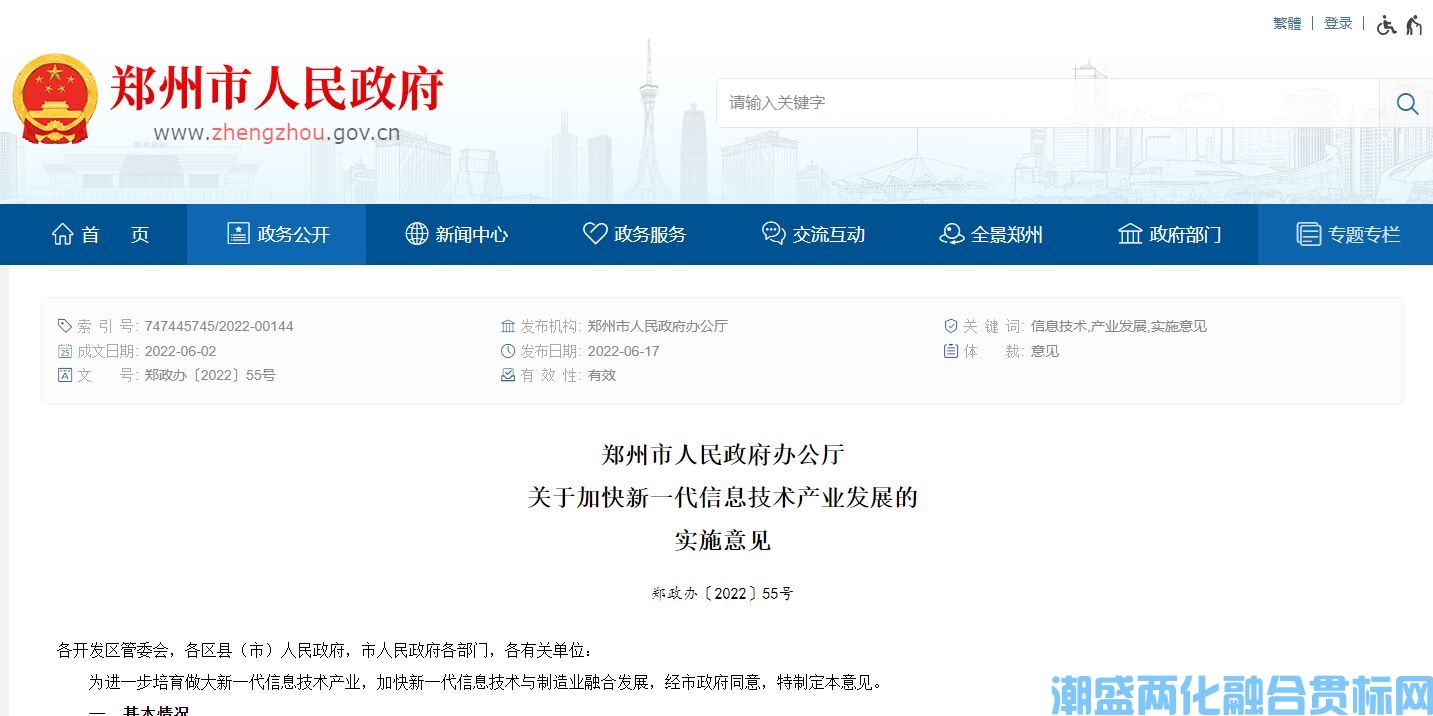Click the list icon for 专题专栏
The height and width of the screenshot is (716, 1433).
click(1308, 234)
